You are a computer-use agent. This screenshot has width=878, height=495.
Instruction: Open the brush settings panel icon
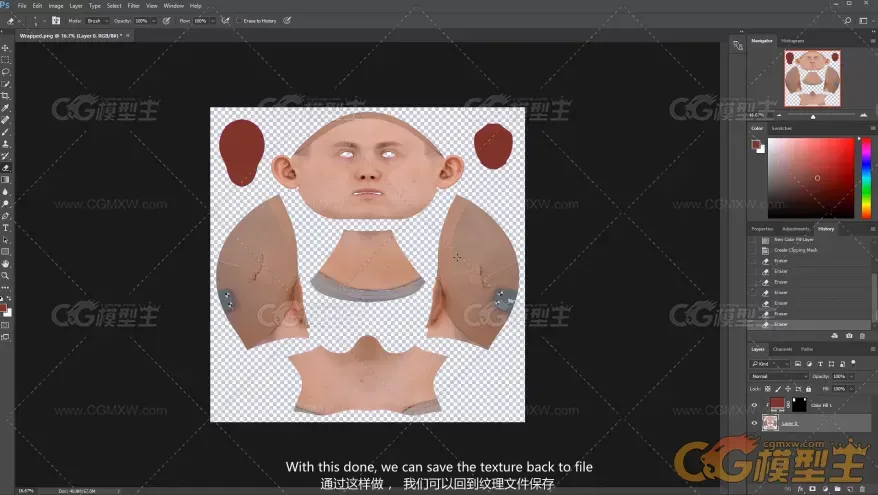tap(56, 21)
